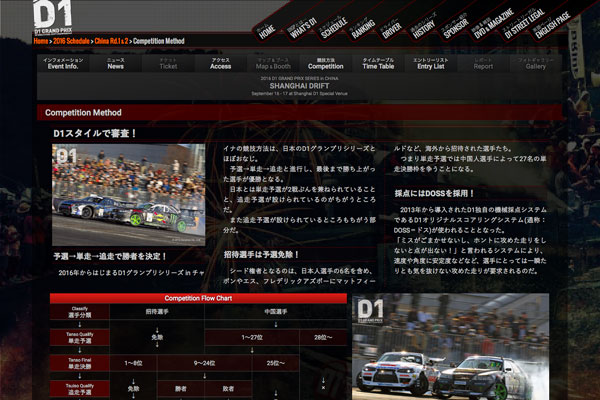Image resolution: width=600 pixels, height=400 pixels.
Task: Switch to the Event Info. tab
Action: pyautogui.click(x=63, y=64)
